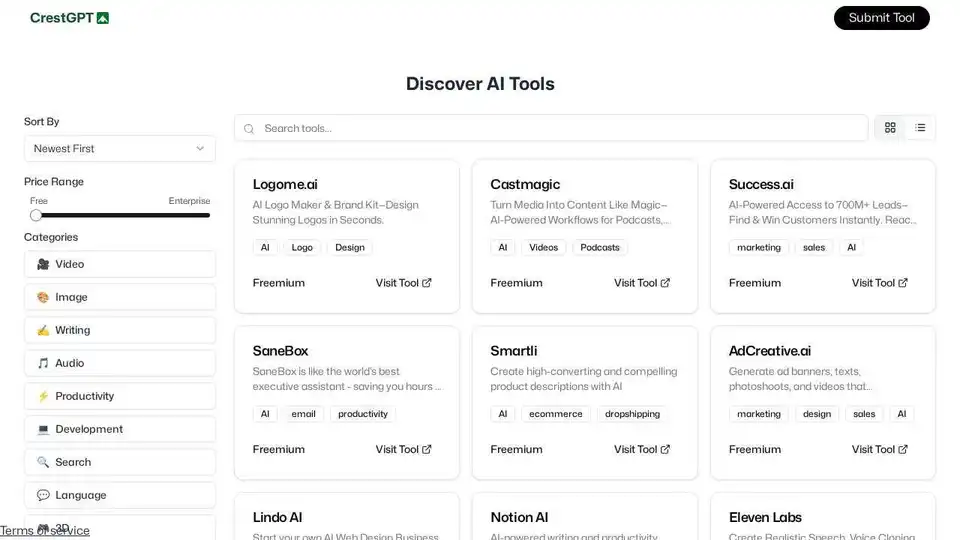This screenshot has height=540, width=960.
Task: Click the design tag on AdCreative.ai
Action: click(817, 414)
